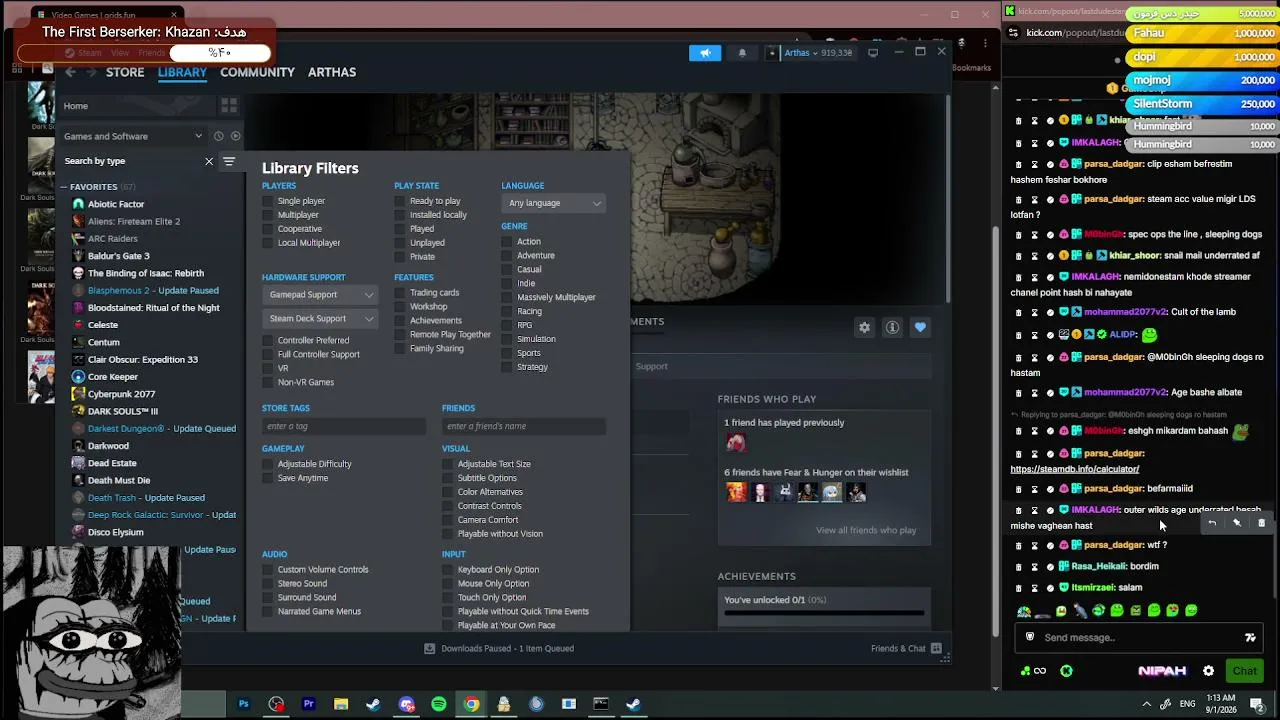Click the Downloads Paused status icon
The width and height of the screenshot is (1280, 720).
[x=430, y=648]
